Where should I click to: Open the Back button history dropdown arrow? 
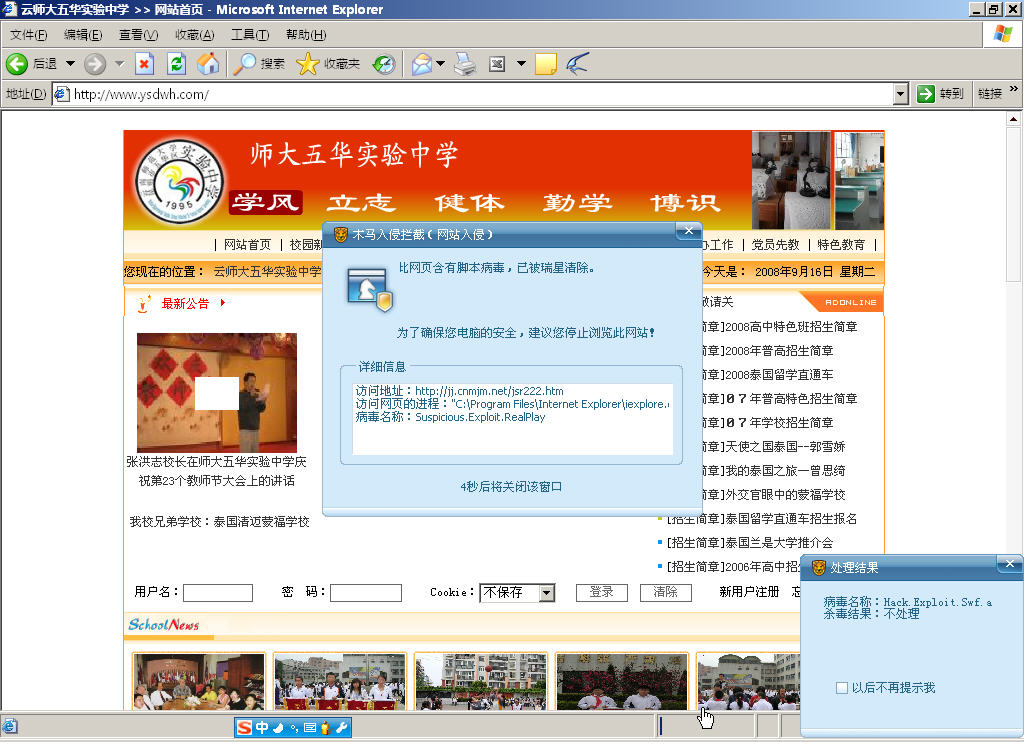pyautogui.click(x=70, y=64)
